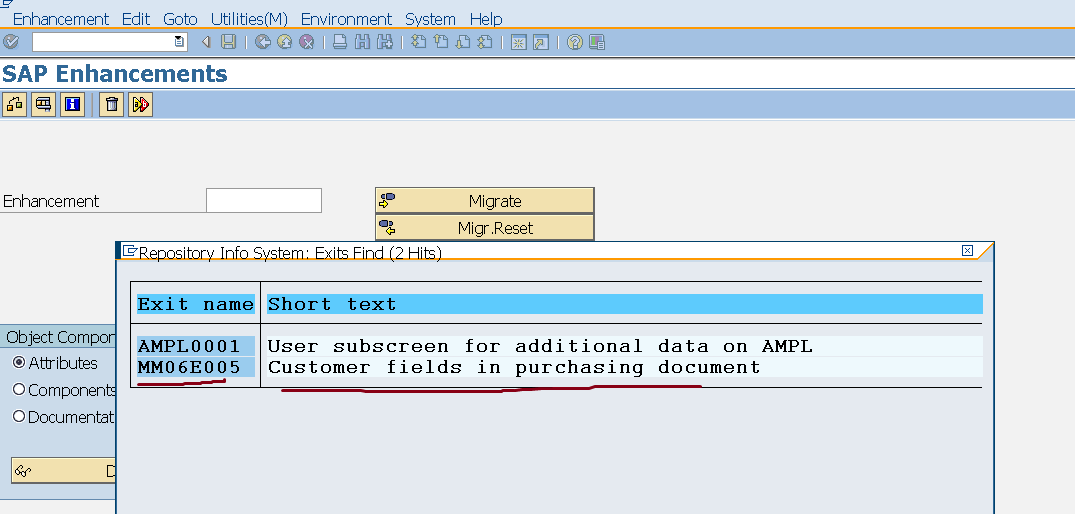Open the Enhancement menu

[x=61, y=19]
